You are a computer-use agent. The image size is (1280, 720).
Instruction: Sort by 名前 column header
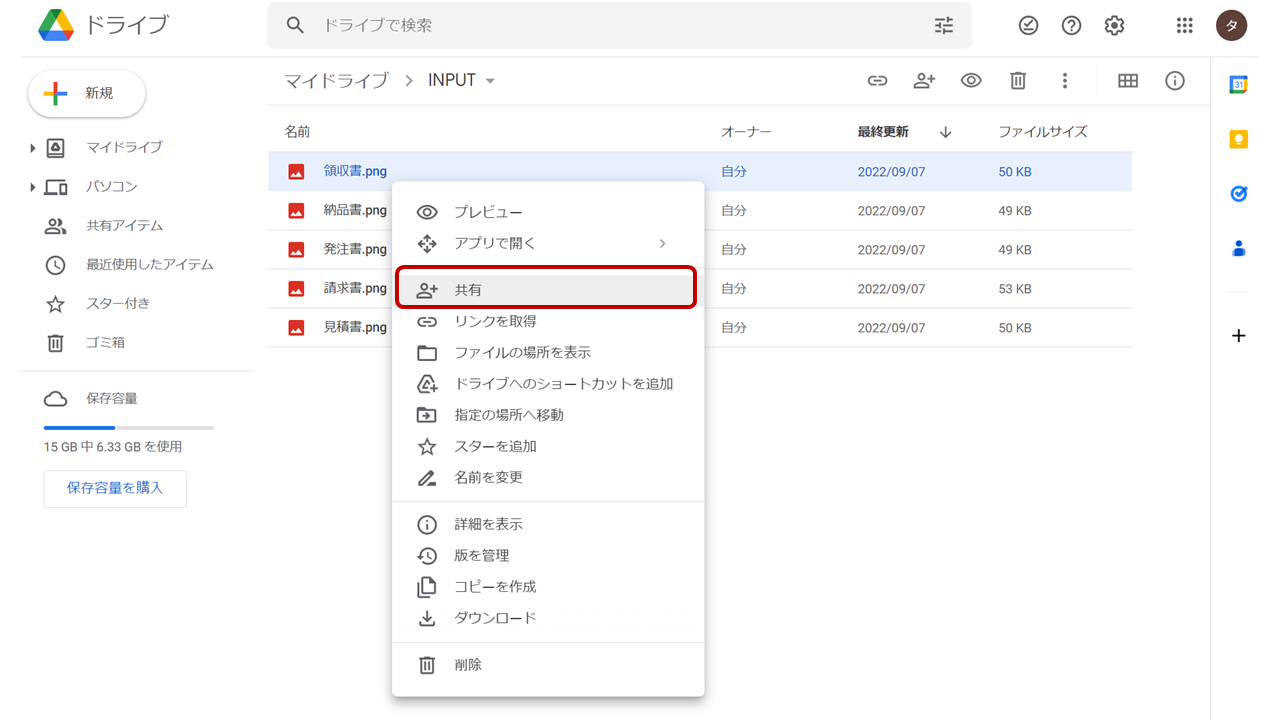pyautogui.click(x=297, y=131)
